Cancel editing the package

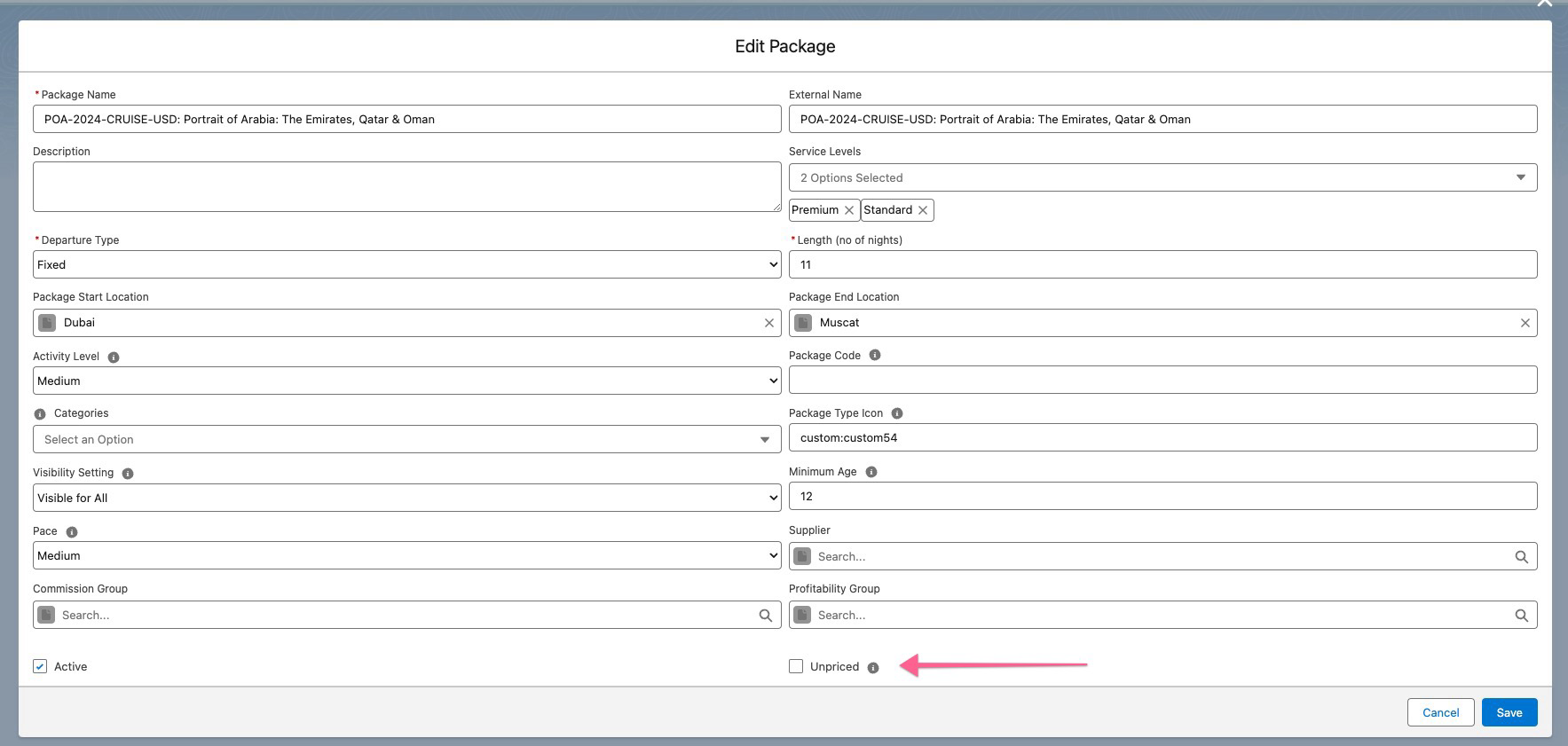pyautogui.click(x=1440, y=712)
